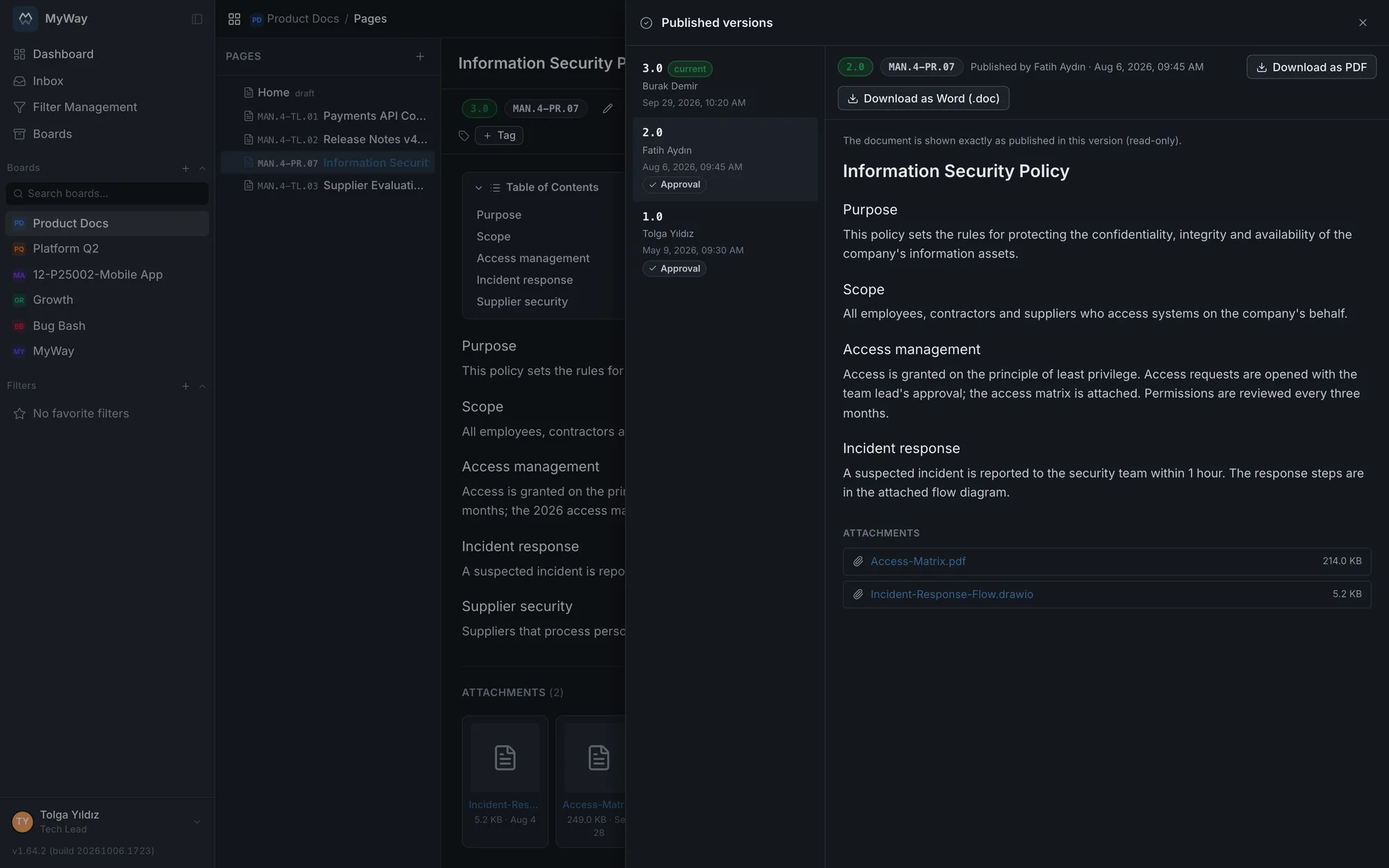The width and height of the screenshot is (1389, 868).
Task: Open the 12-P25002-Mobile App board
Action: tap(107, 274)
